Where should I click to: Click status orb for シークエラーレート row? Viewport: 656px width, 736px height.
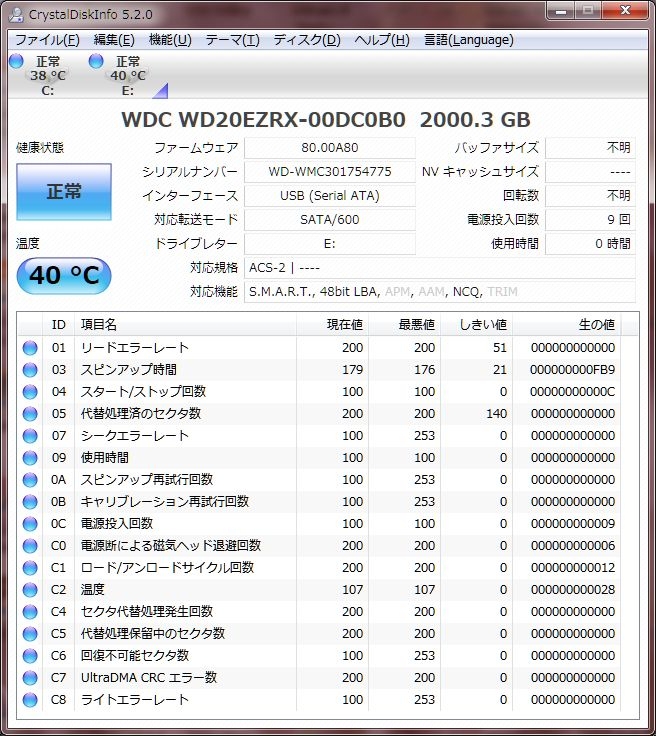(x=30, y=436)
